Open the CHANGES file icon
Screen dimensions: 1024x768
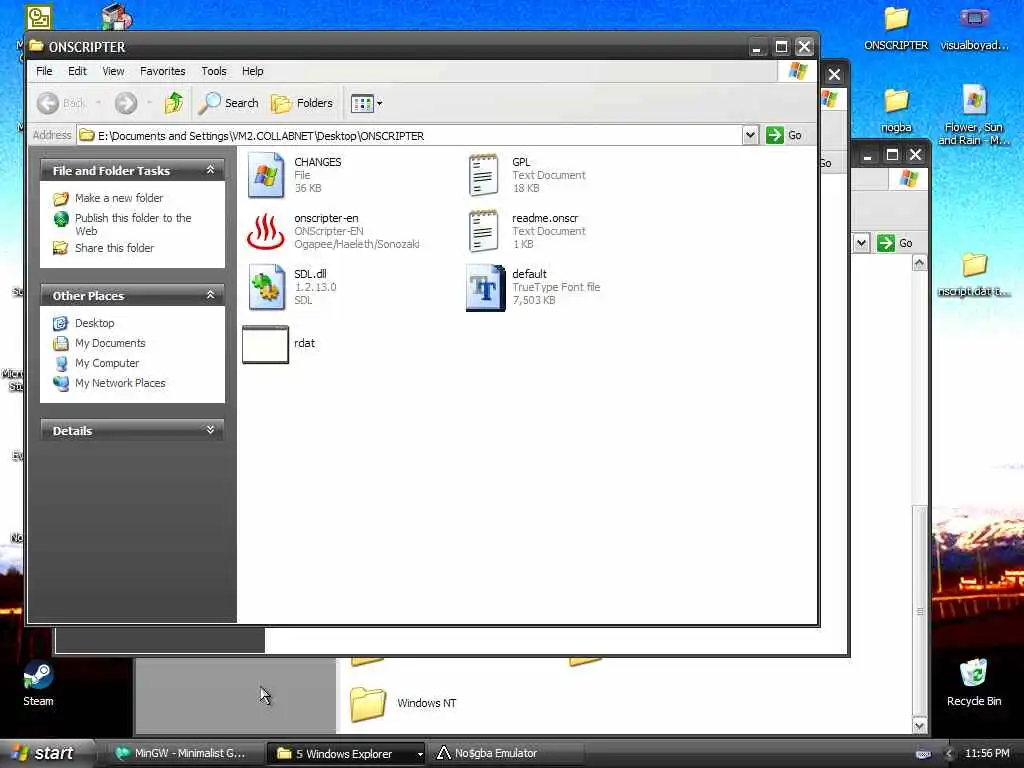(x=266, y=175)
